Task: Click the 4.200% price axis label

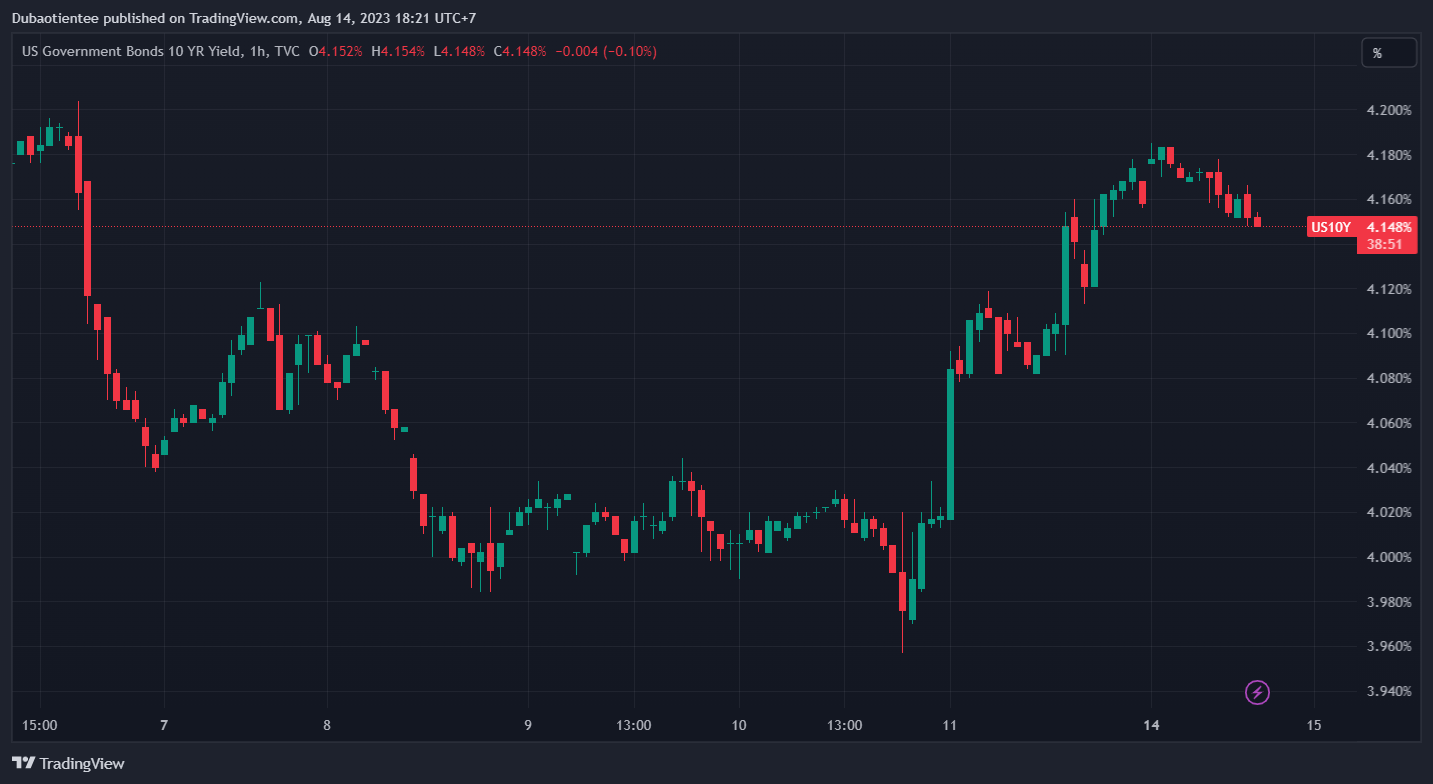Action: 1389,110
